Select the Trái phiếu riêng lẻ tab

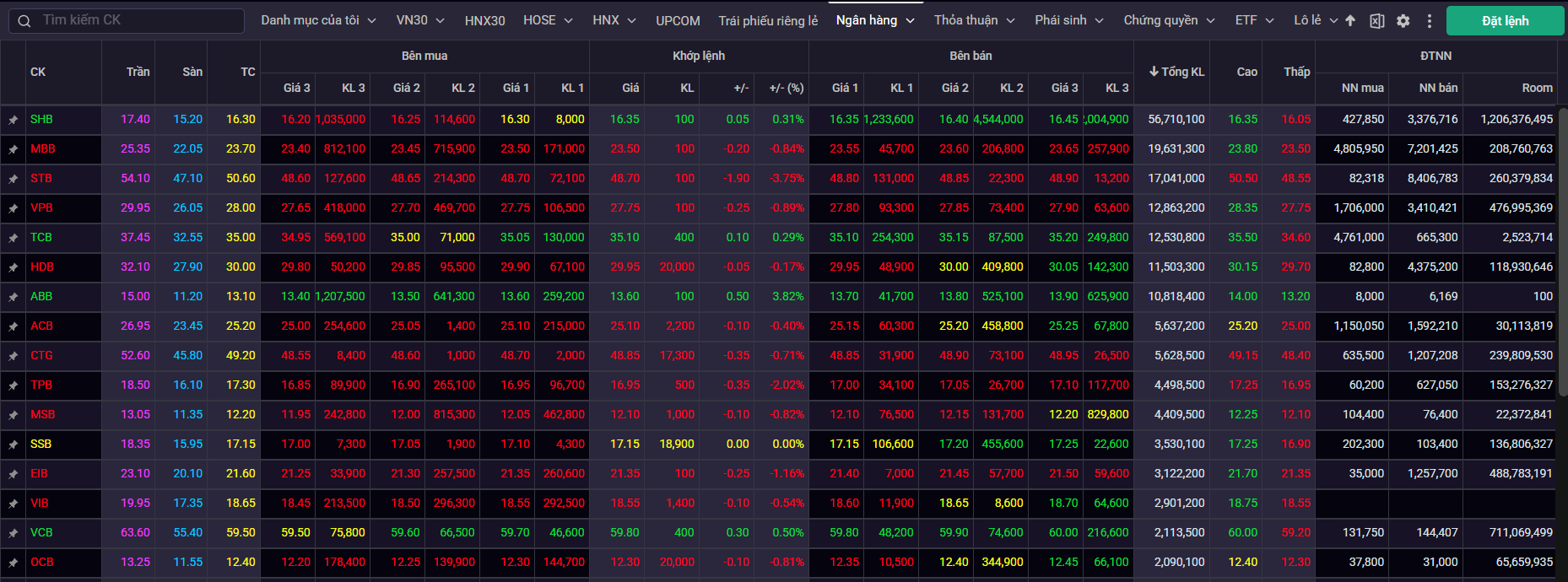(x=768, y=20)
